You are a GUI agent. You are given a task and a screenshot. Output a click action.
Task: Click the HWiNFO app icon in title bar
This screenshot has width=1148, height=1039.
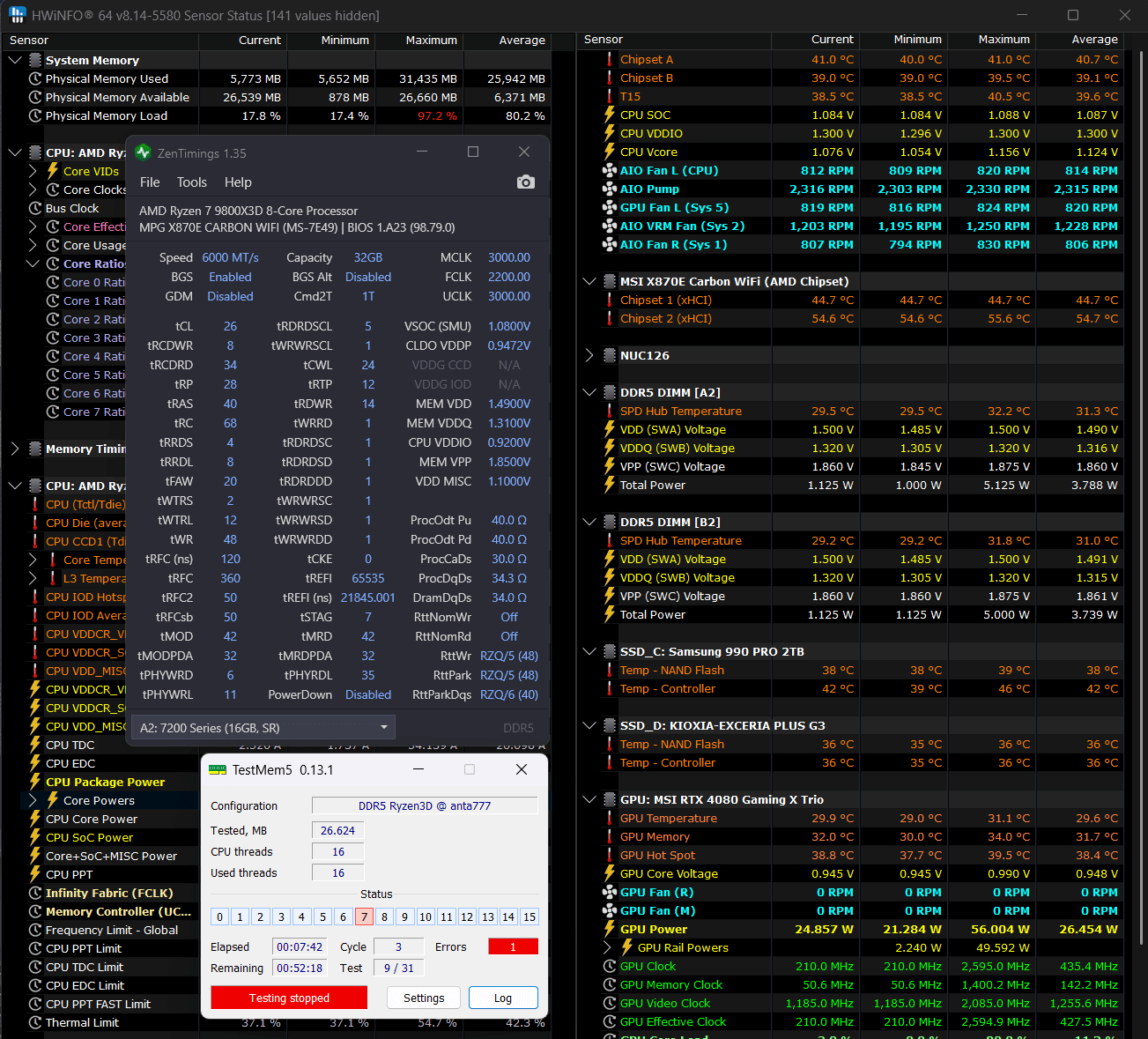tap(17, 15)
